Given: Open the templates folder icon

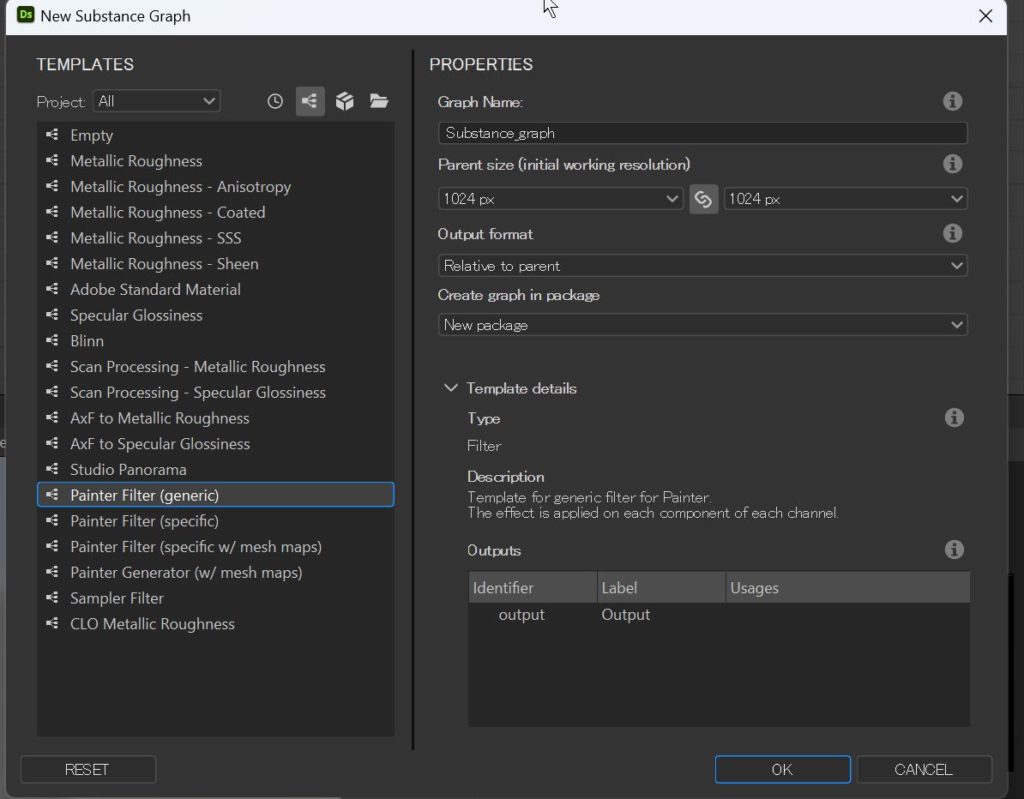Looking at the screenshot, I should coord(378,101).
